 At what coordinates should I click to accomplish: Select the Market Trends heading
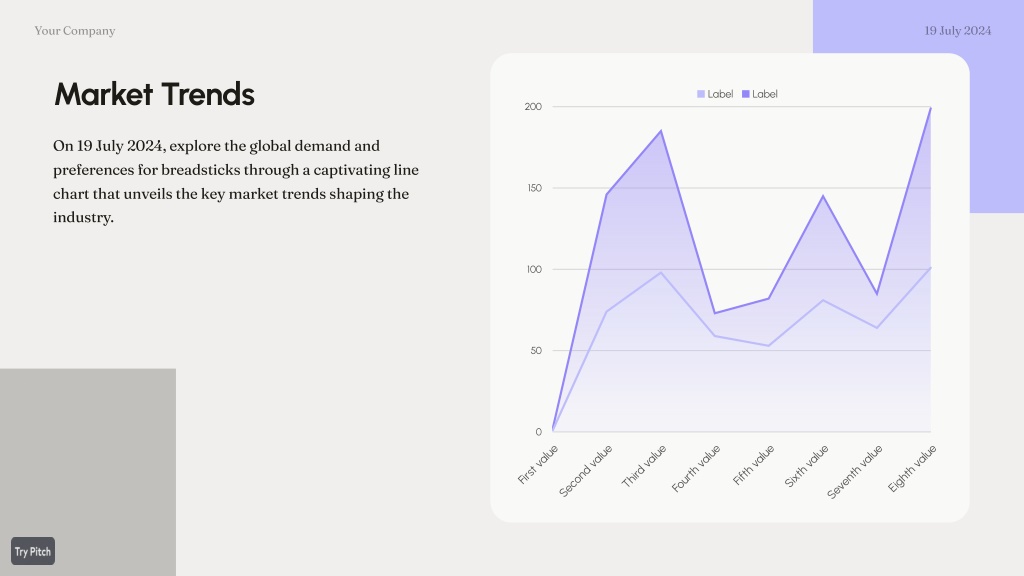point(154,94)
